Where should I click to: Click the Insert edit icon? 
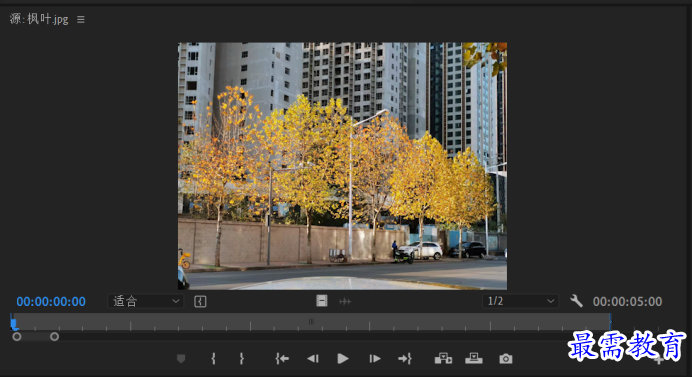[x=443, y=358]
